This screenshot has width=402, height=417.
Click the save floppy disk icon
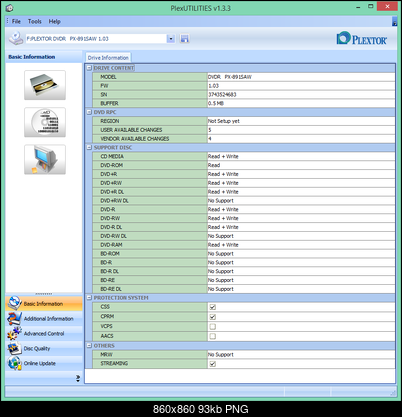coord(184,39)
